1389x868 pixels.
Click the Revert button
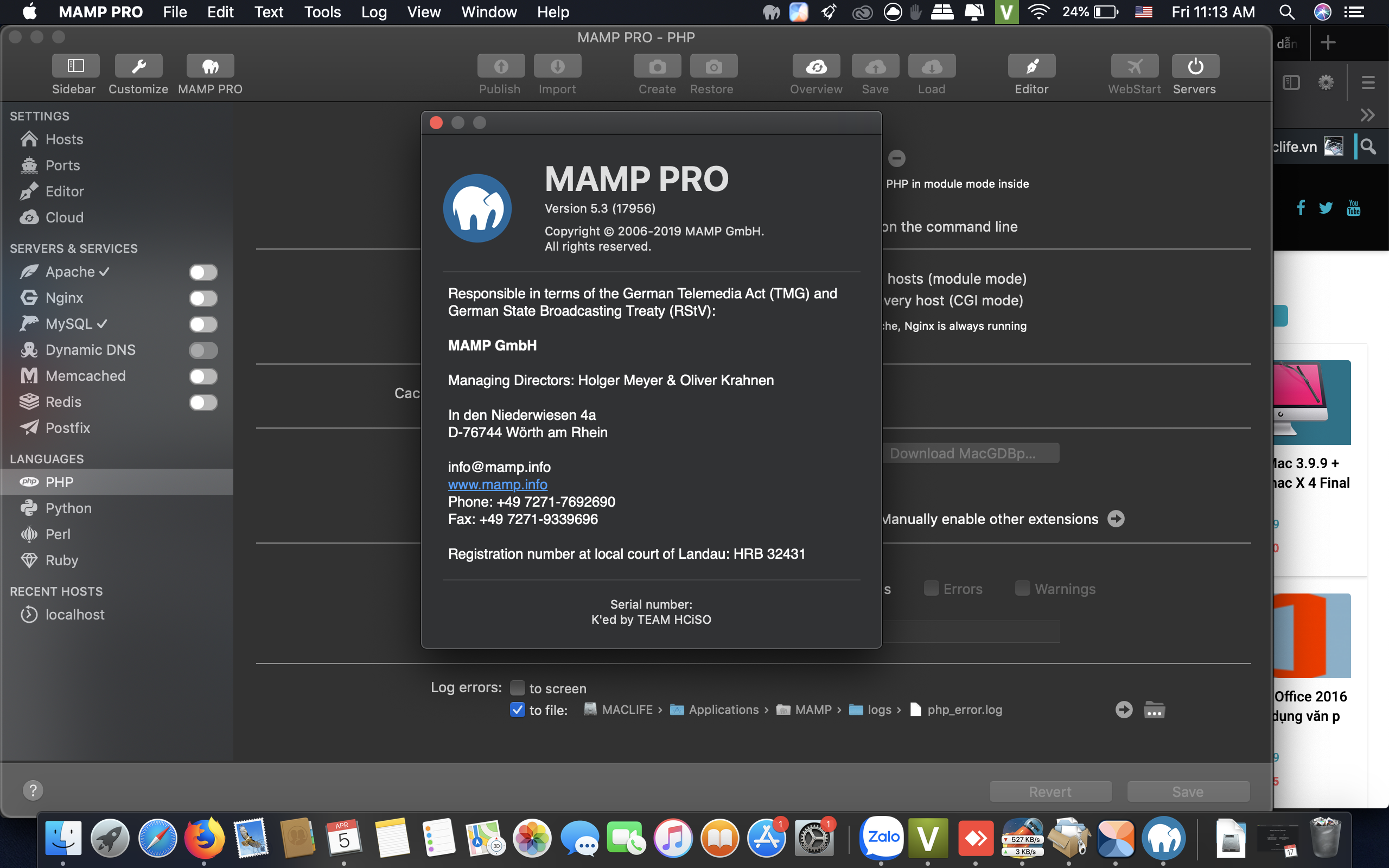(1050, 792)
